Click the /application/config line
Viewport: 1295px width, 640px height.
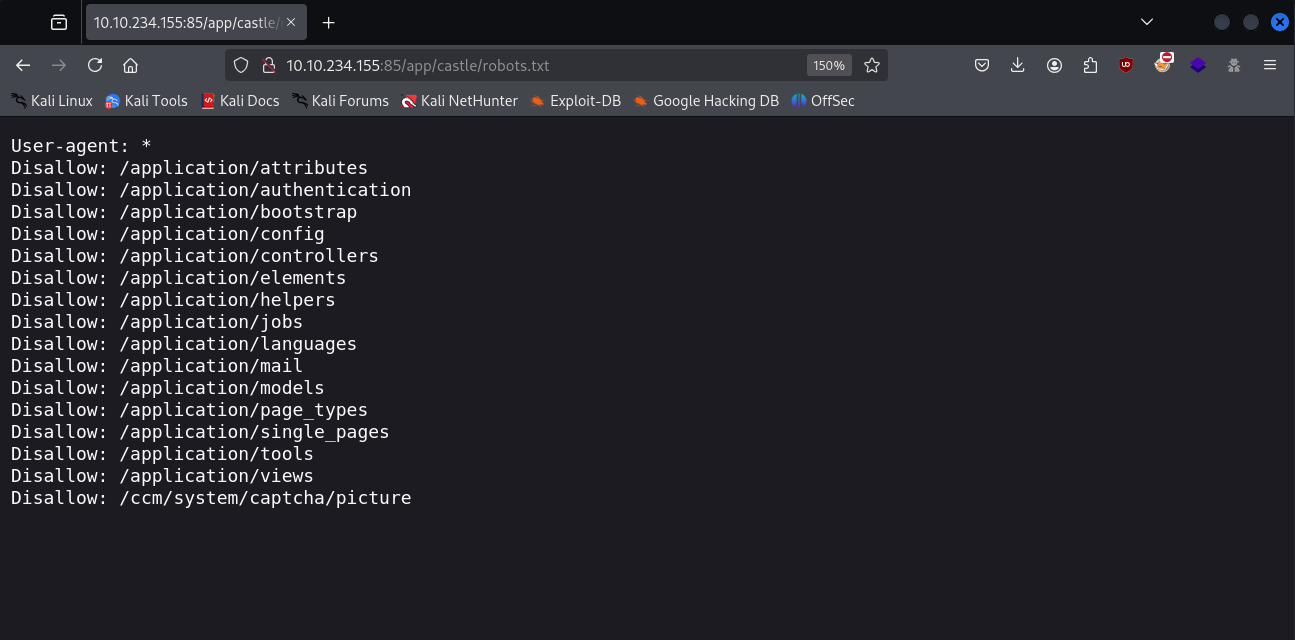(168, 234)
